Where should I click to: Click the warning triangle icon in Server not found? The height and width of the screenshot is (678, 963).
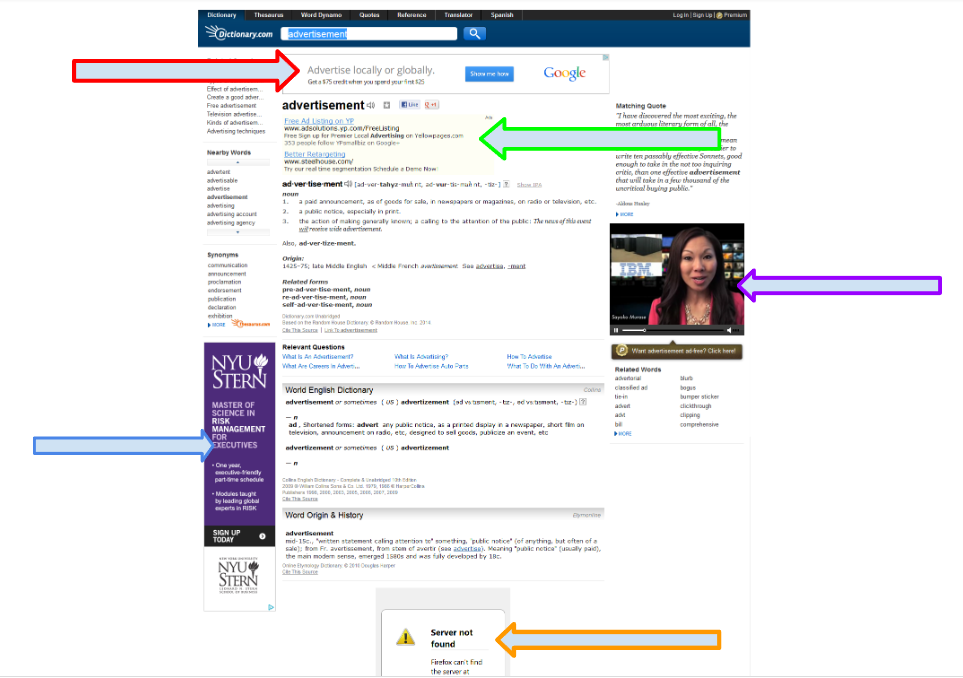click(x=405, y=637)
